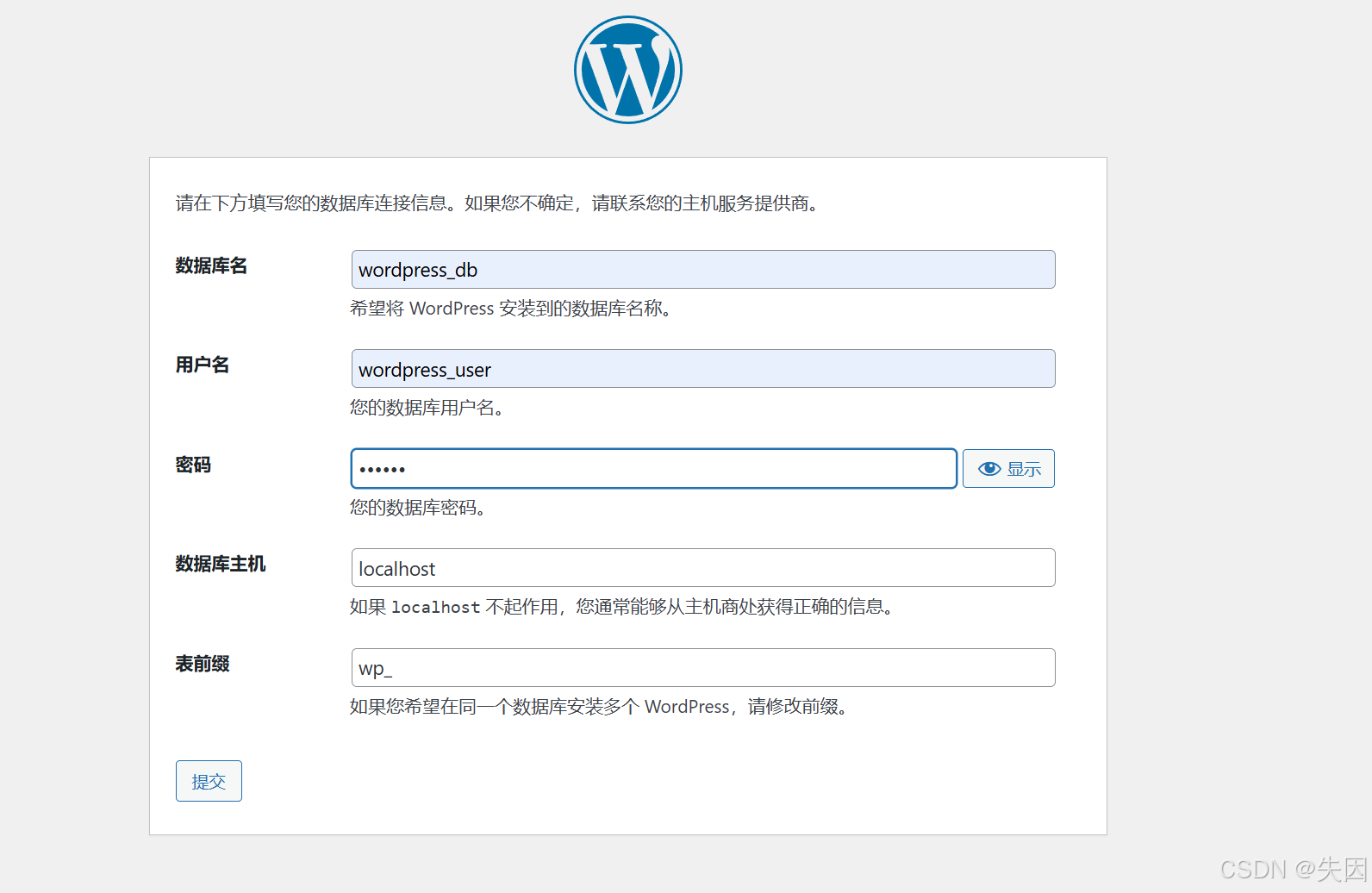Click the 表前缀 field containing wp_
1372x893 pixels.
tap(703, 668)
